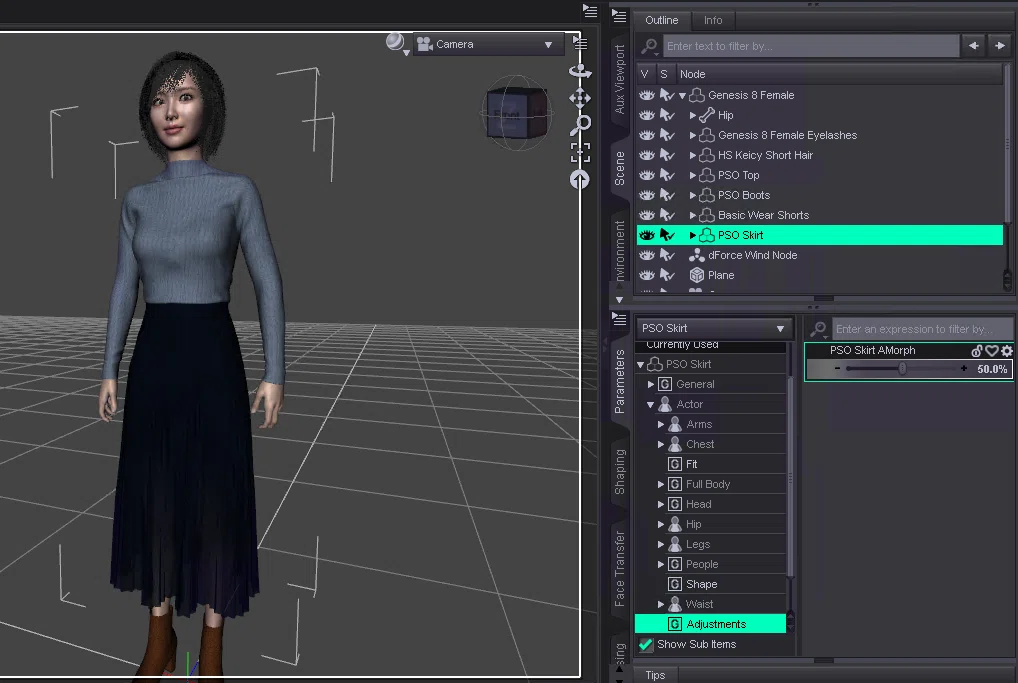Uncheck Show Sub Items checkbox
1018x683 pixels.
(645, 644)
